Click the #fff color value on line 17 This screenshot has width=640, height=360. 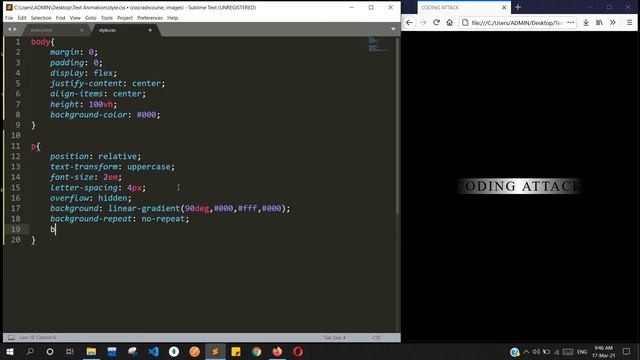pos(247,208)
